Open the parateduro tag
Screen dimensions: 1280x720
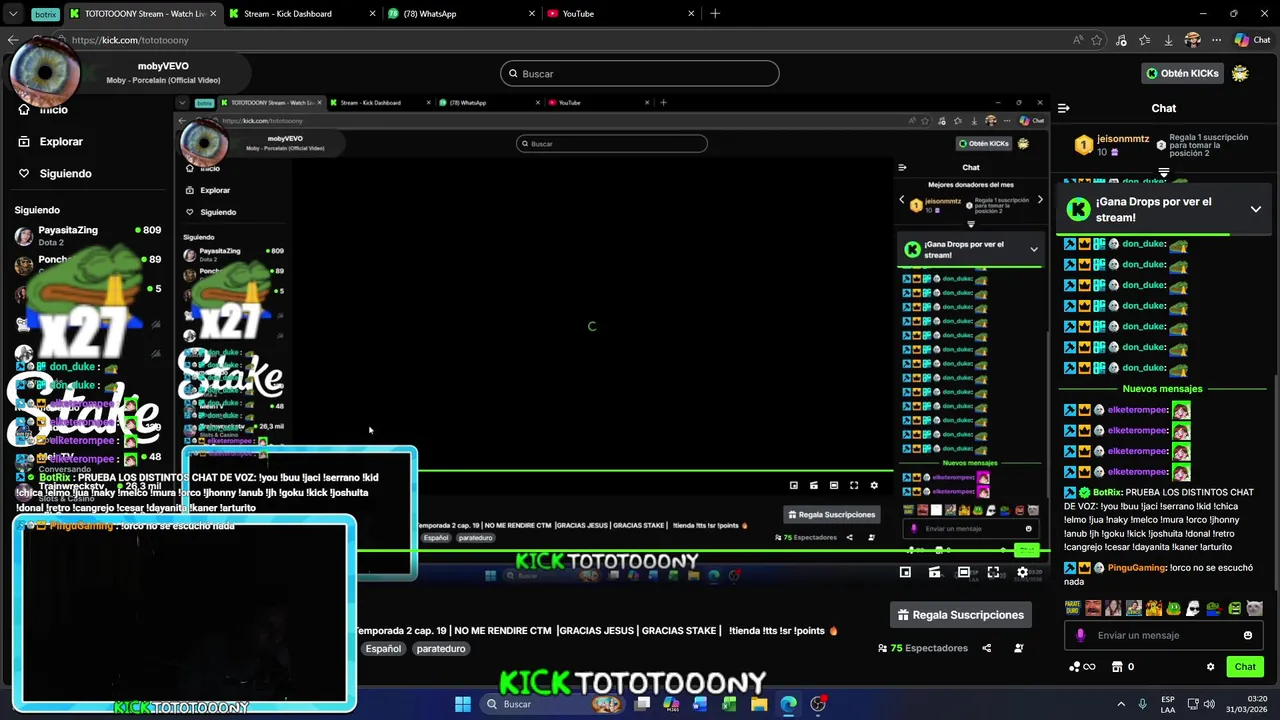(441, 649)
